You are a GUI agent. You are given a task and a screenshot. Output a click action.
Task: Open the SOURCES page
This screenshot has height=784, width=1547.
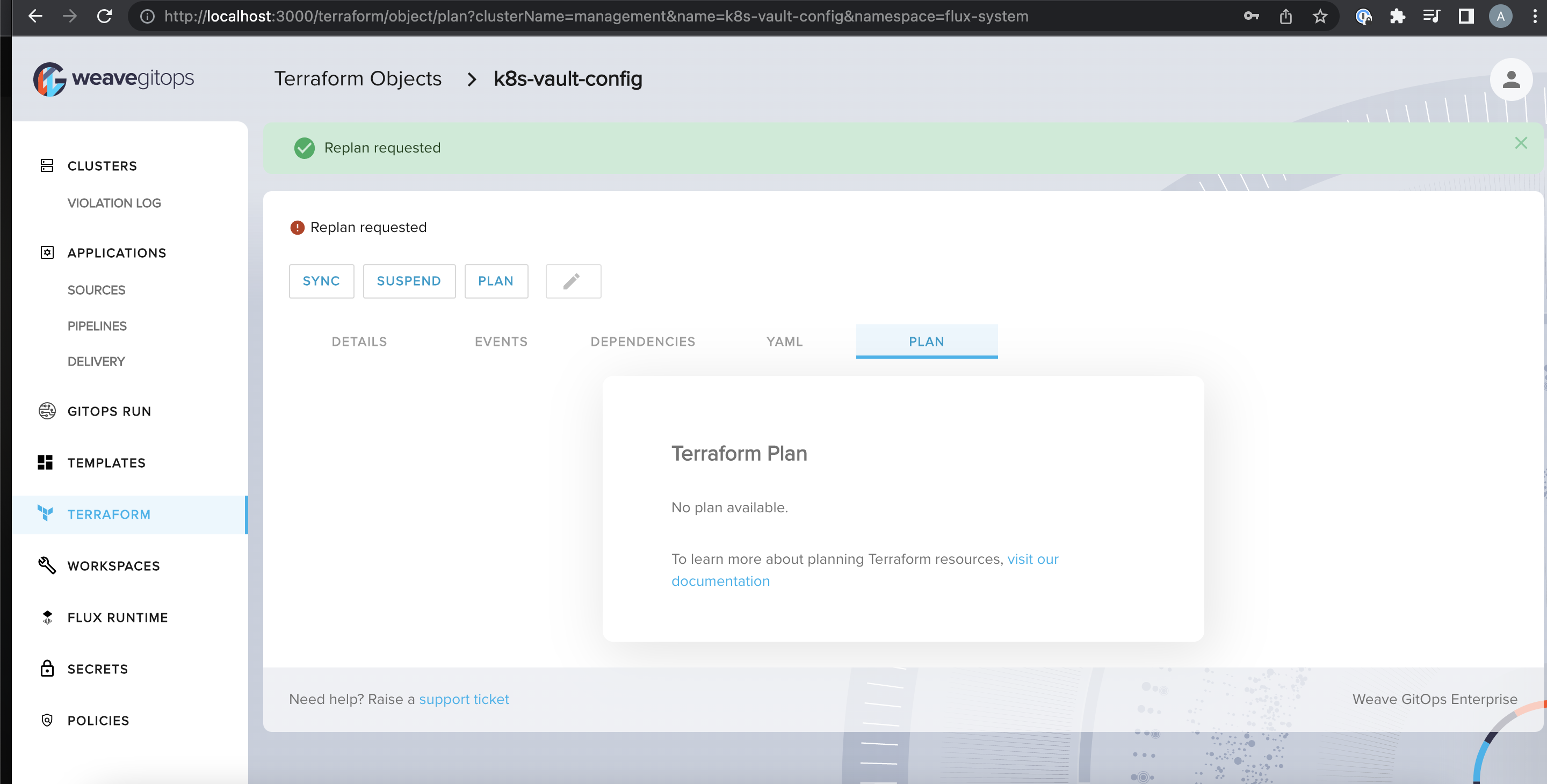(96, 290)
